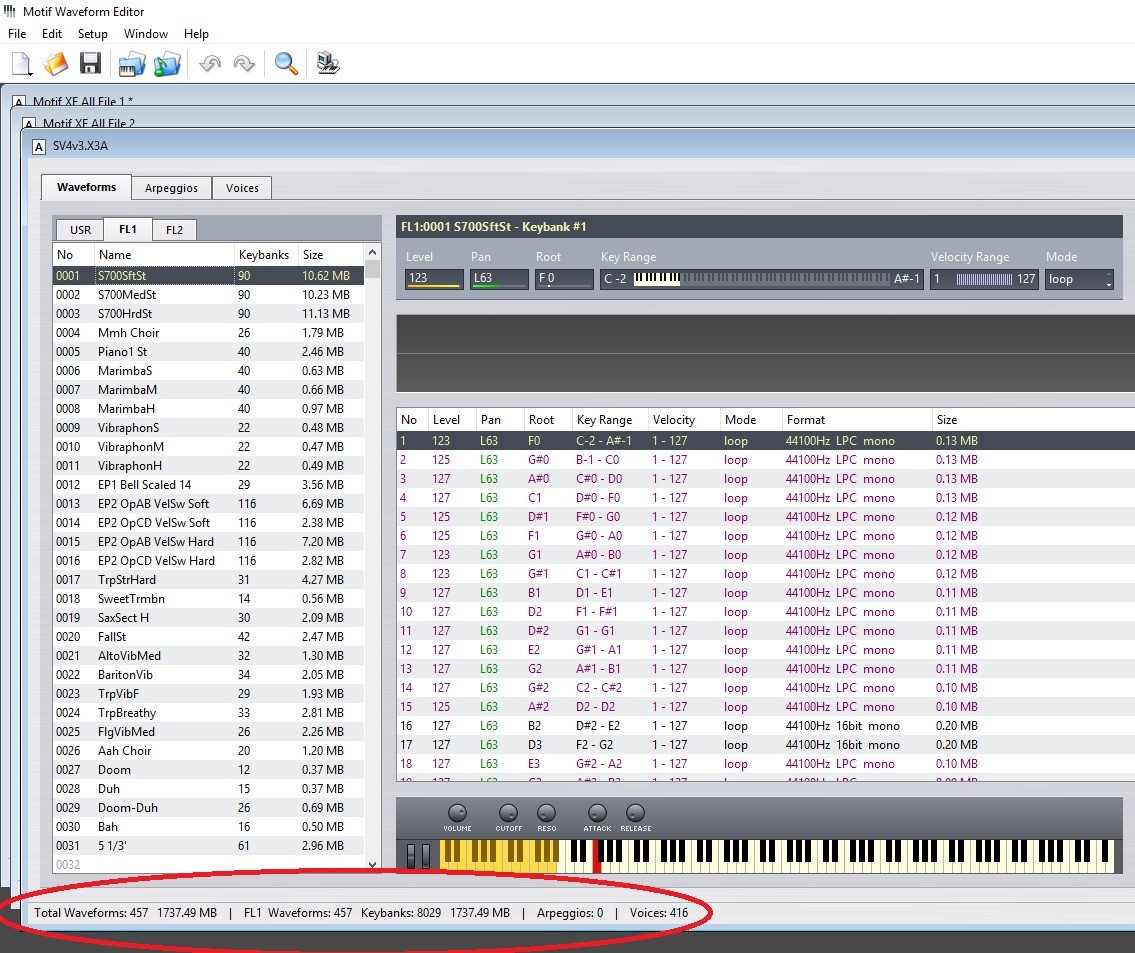Screen dimensions: 1135x953
Task: Click the keyboard folder import icon
Action: [132, 64]
